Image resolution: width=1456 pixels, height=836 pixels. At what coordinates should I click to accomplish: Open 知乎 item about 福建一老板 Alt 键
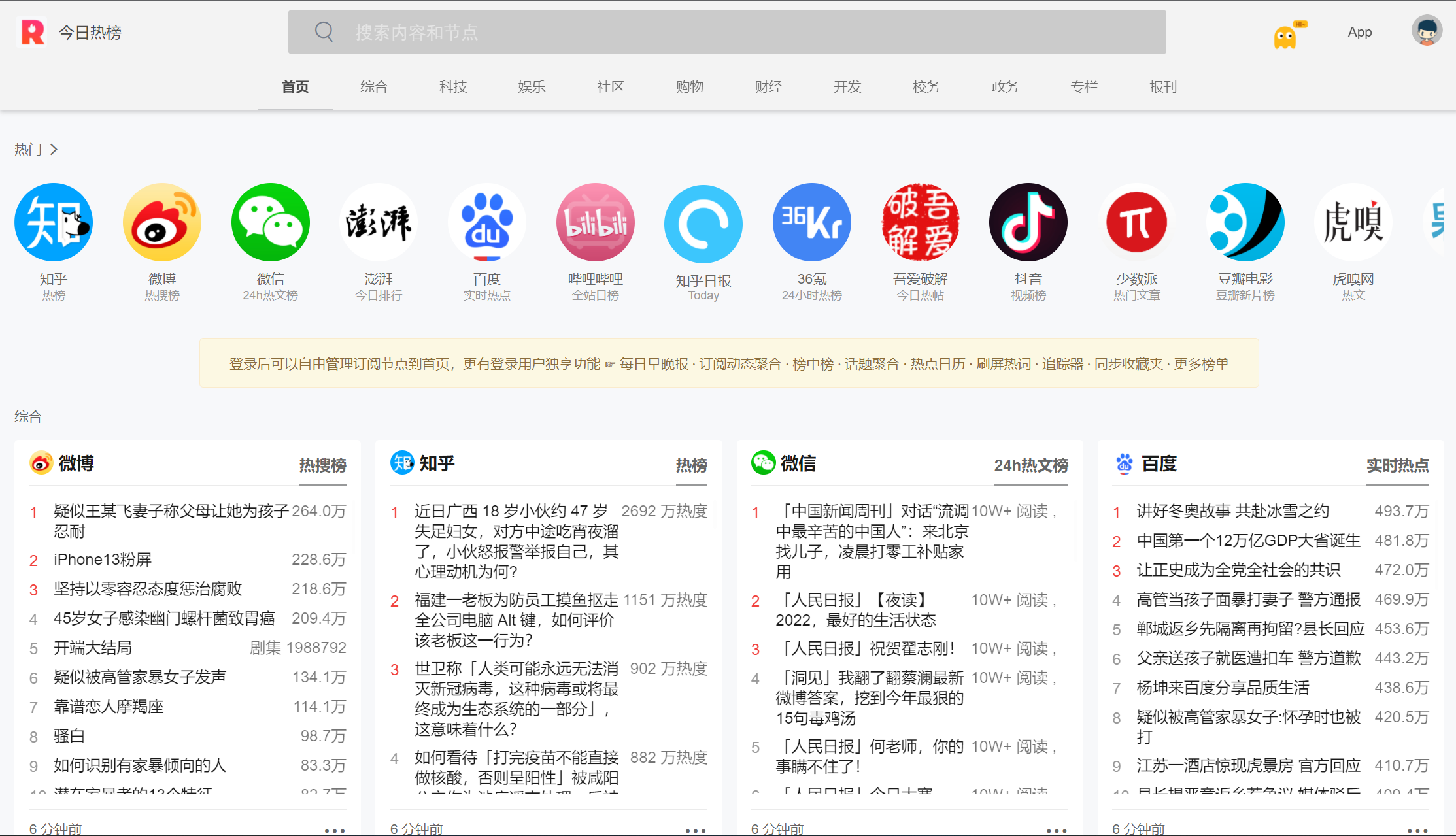(516, 620)
